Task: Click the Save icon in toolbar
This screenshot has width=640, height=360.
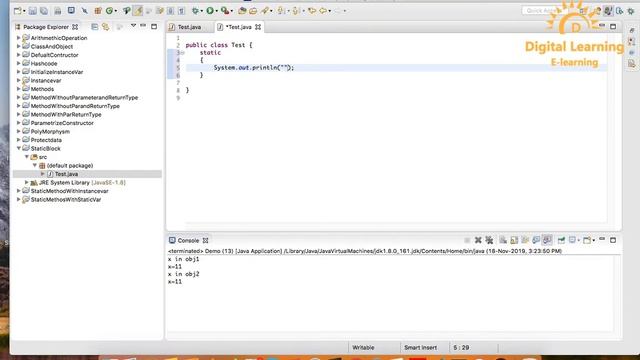Action: 33,11
